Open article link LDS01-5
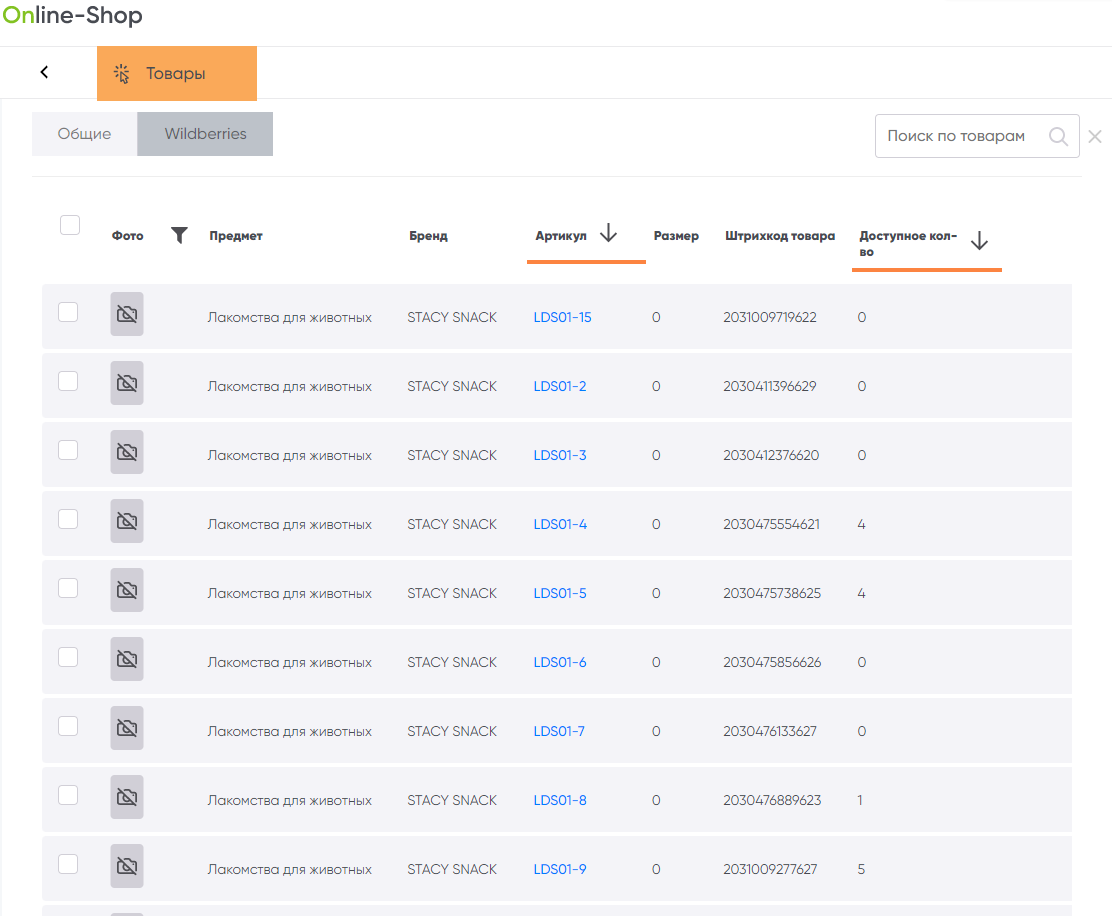Image resolution: width=1112 pixels, height=916 pixels. tap(560, 593)
